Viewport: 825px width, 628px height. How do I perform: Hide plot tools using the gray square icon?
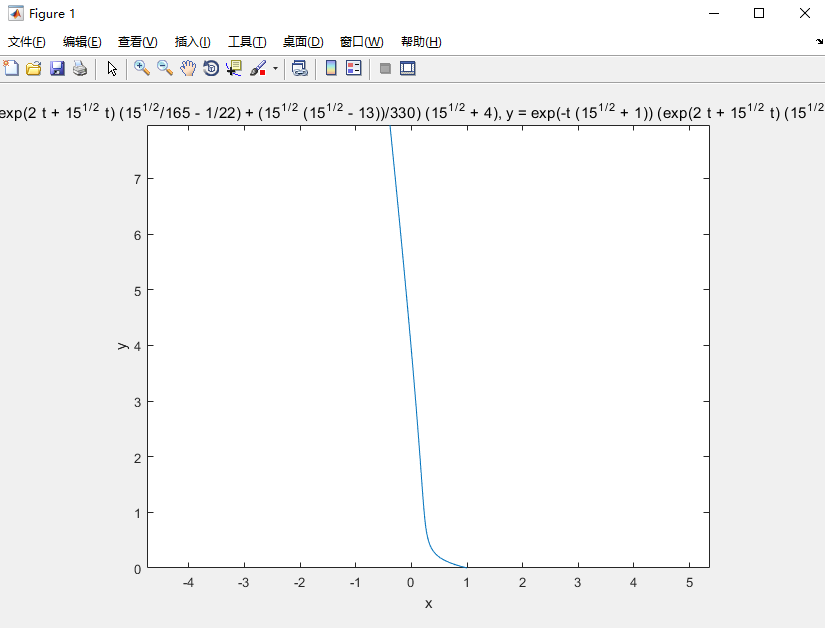click(x=385, y=68)
